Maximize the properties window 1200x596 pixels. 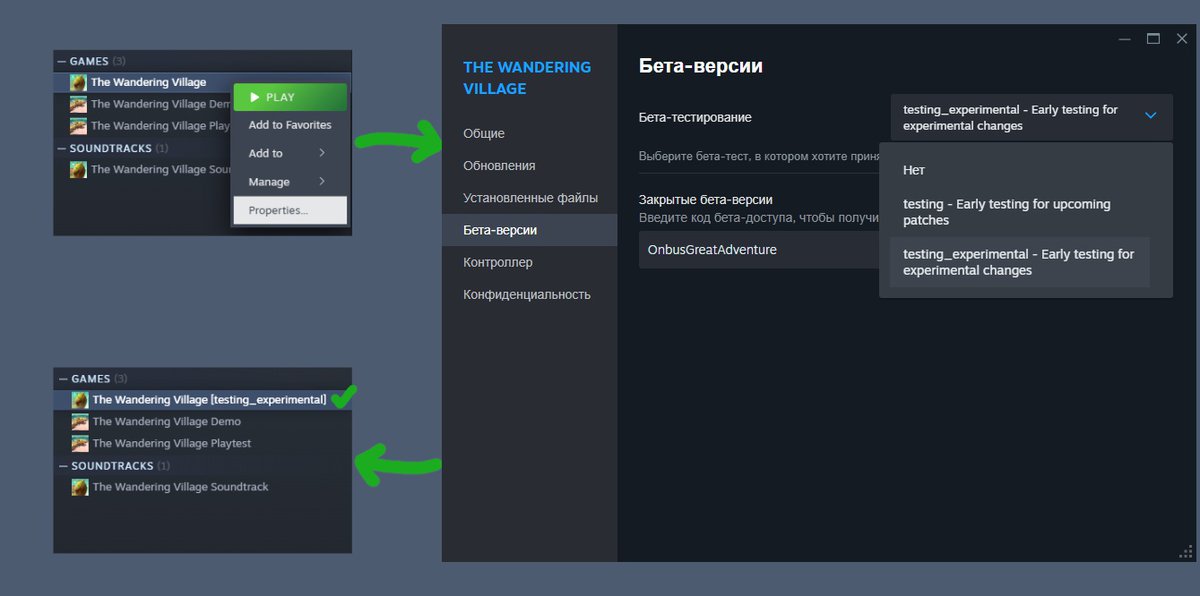[x=1153, y=39]
